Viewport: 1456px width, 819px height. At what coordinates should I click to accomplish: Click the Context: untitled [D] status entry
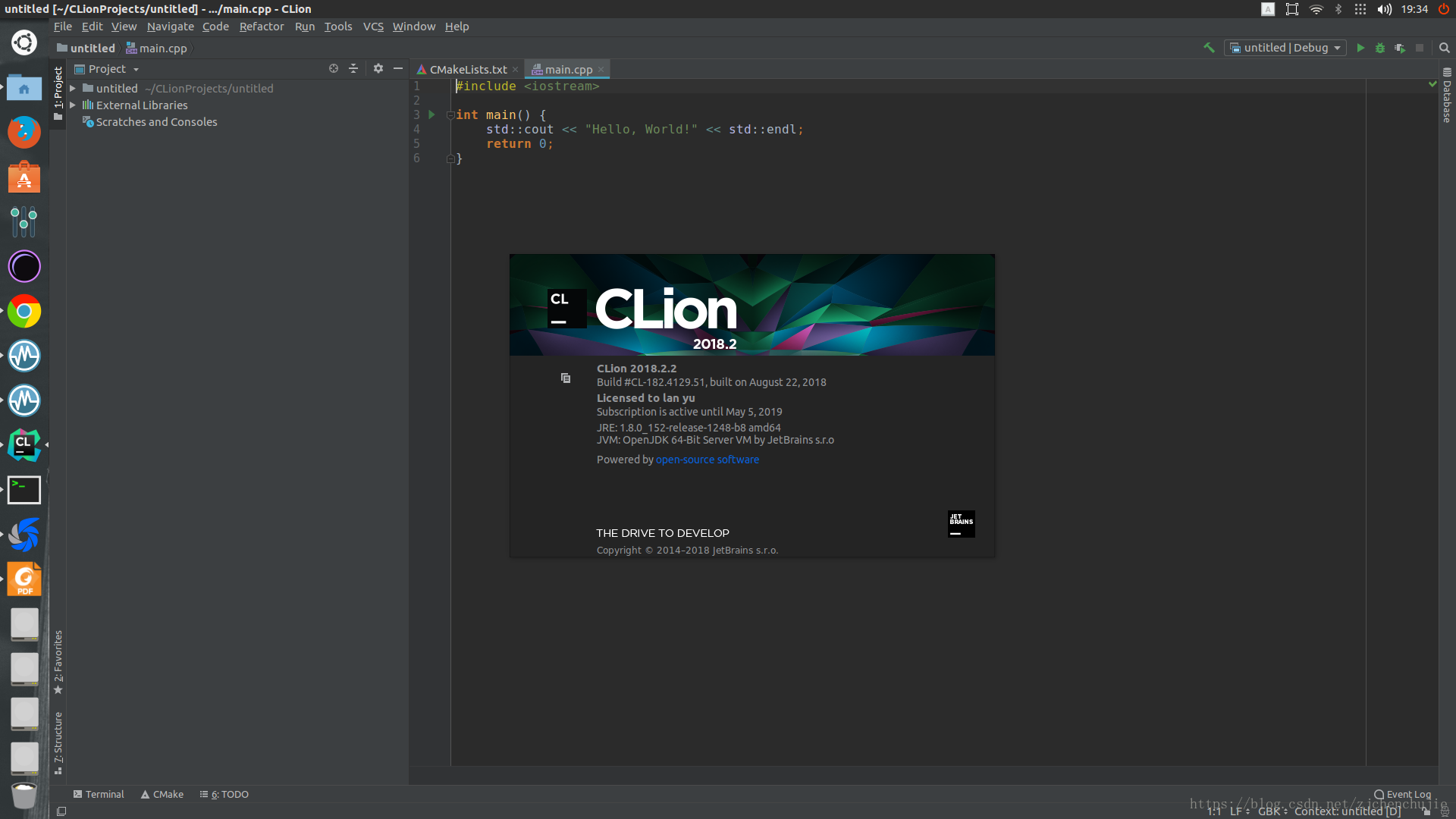click(1348, 811)
